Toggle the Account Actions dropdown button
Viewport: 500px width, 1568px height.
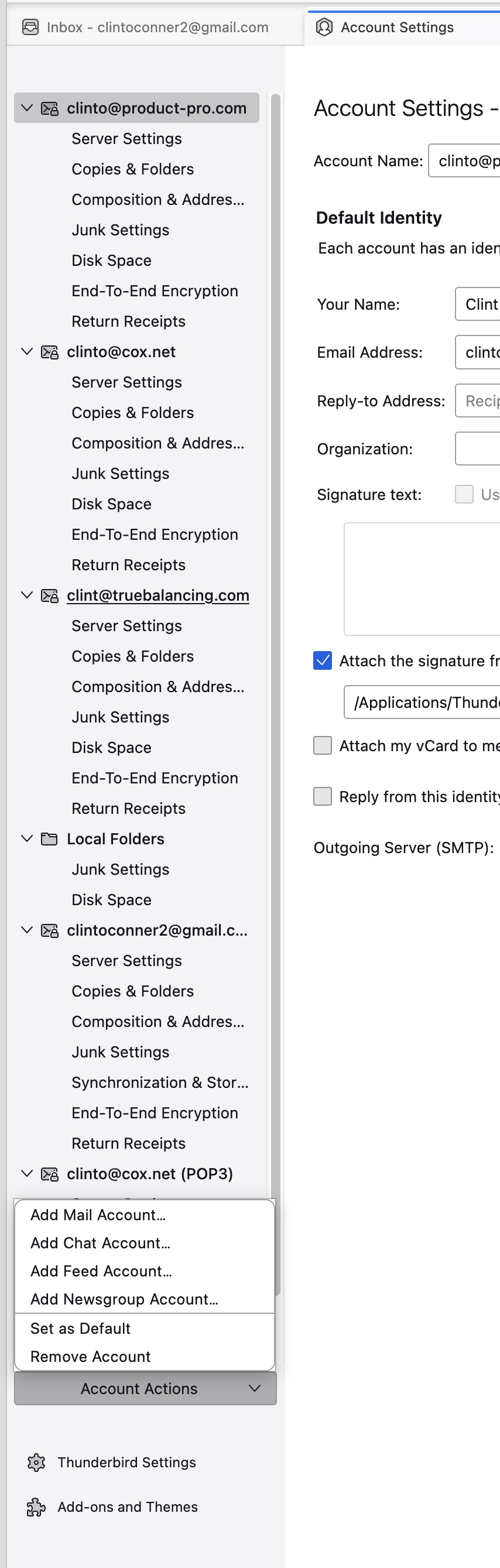pyautogui.click(x=145, y=1388)
